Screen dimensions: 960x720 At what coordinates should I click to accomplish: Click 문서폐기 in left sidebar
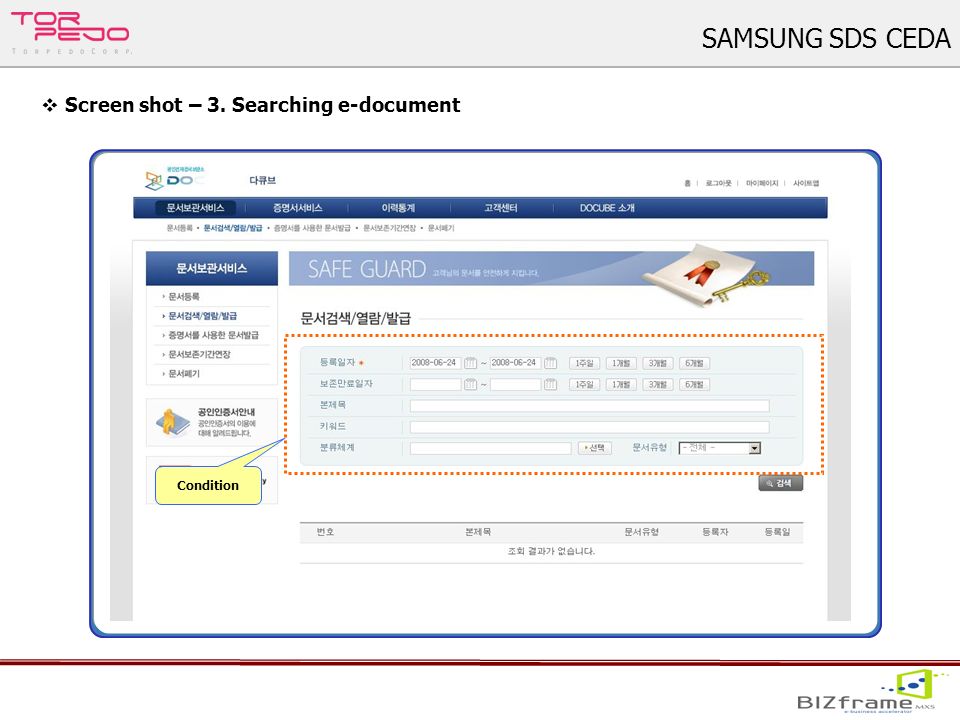coord(184,373)
